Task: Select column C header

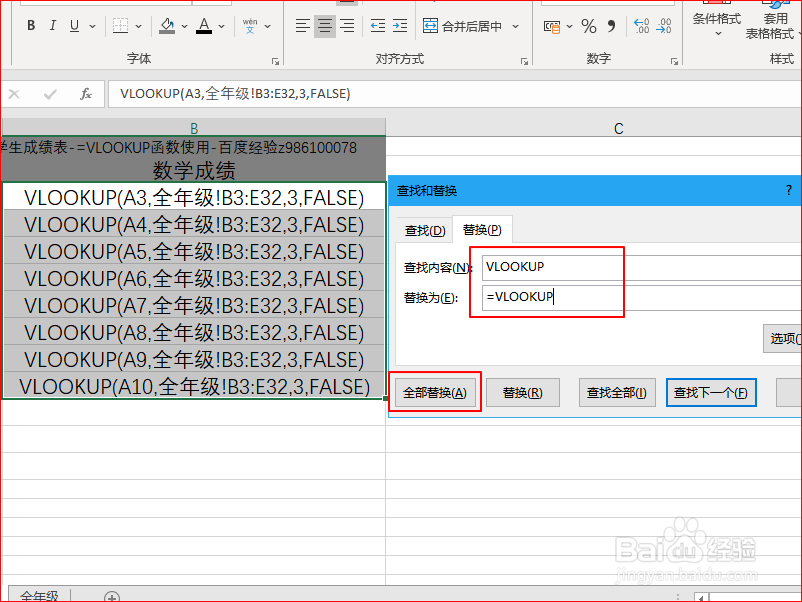Action: 618,128
